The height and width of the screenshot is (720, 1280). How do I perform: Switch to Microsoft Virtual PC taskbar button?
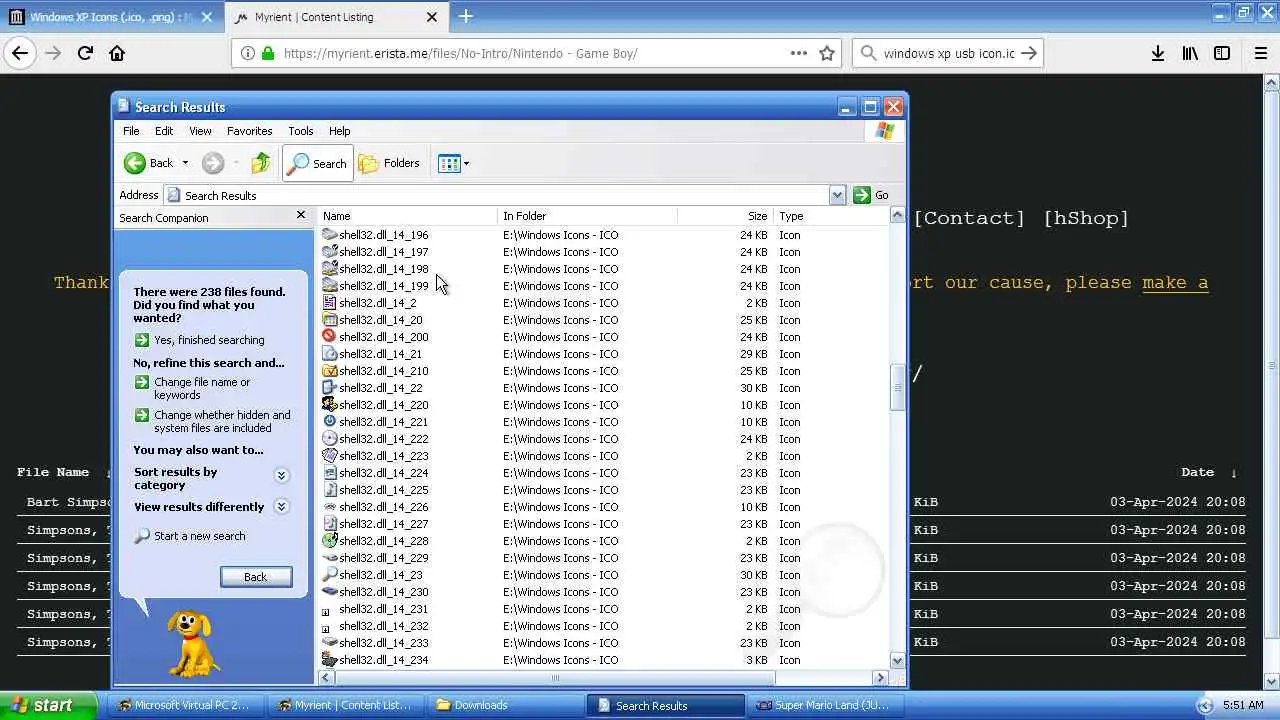[187, 705]
